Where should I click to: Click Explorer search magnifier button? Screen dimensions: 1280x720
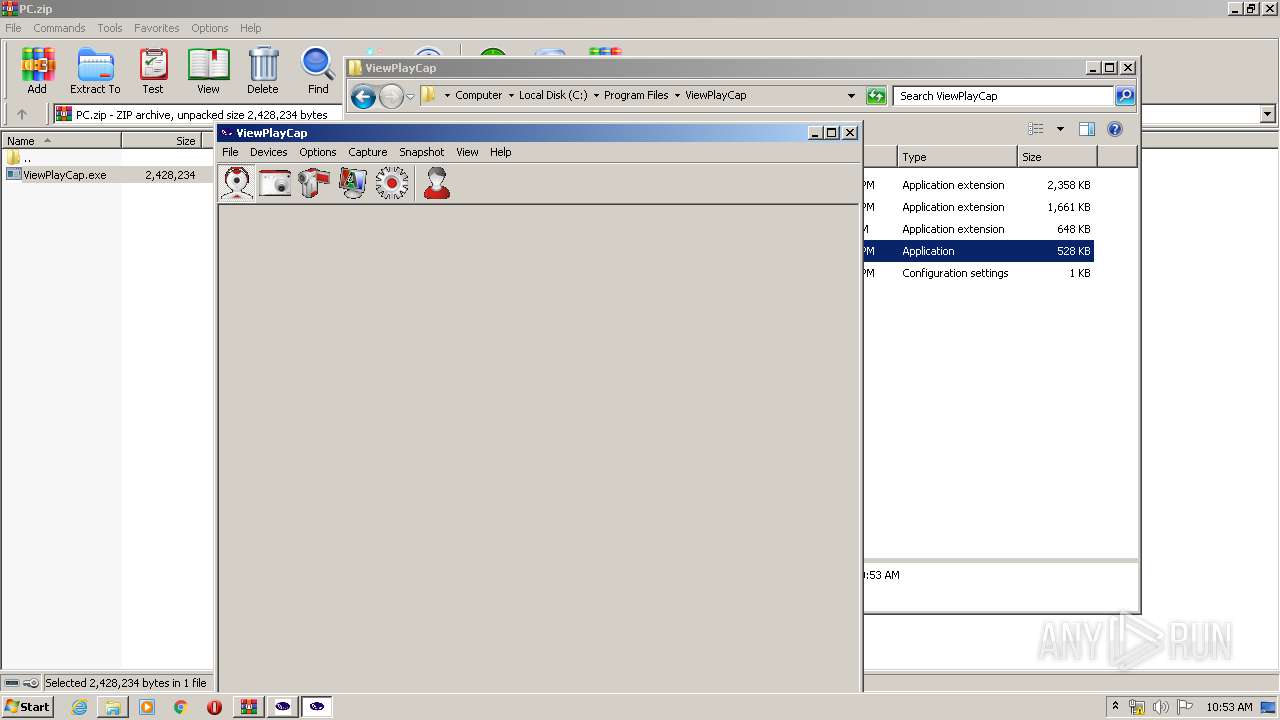click(1125, 96)
